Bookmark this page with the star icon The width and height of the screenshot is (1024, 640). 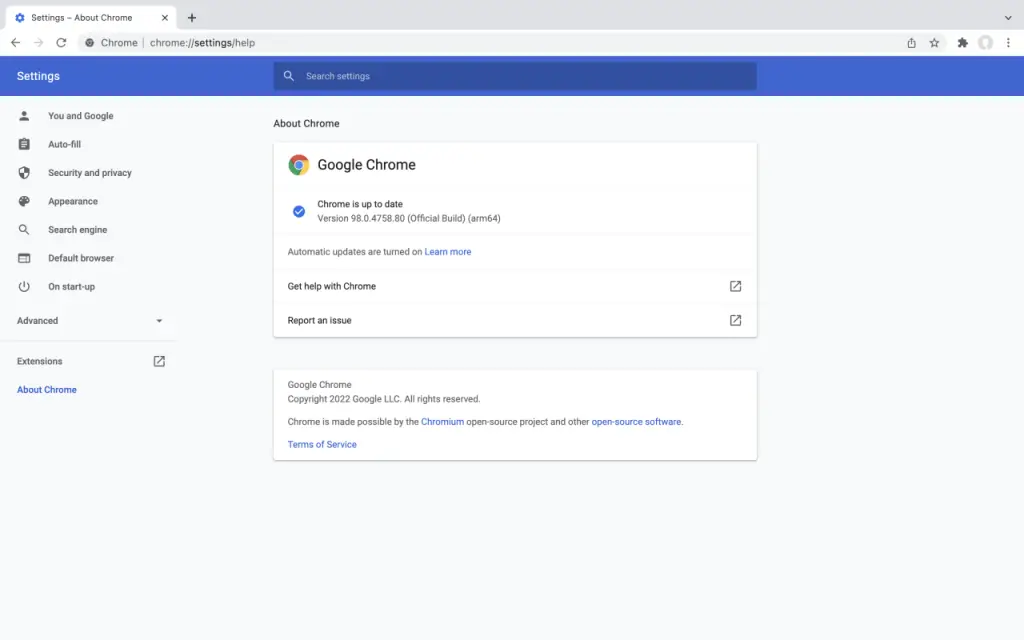coord(934,43)
